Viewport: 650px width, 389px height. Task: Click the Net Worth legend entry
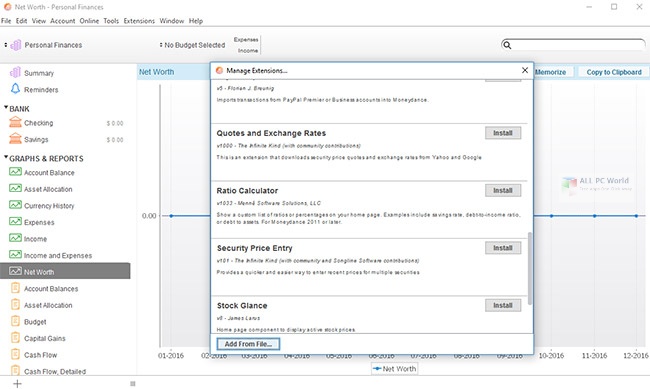[x=395, y=369]
